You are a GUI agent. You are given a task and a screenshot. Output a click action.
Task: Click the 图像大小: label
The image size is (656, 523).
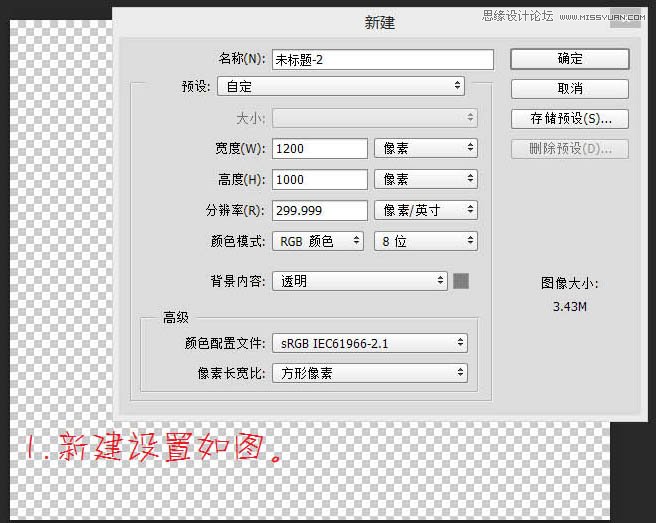pyautogui.click(x=569, y=283)
